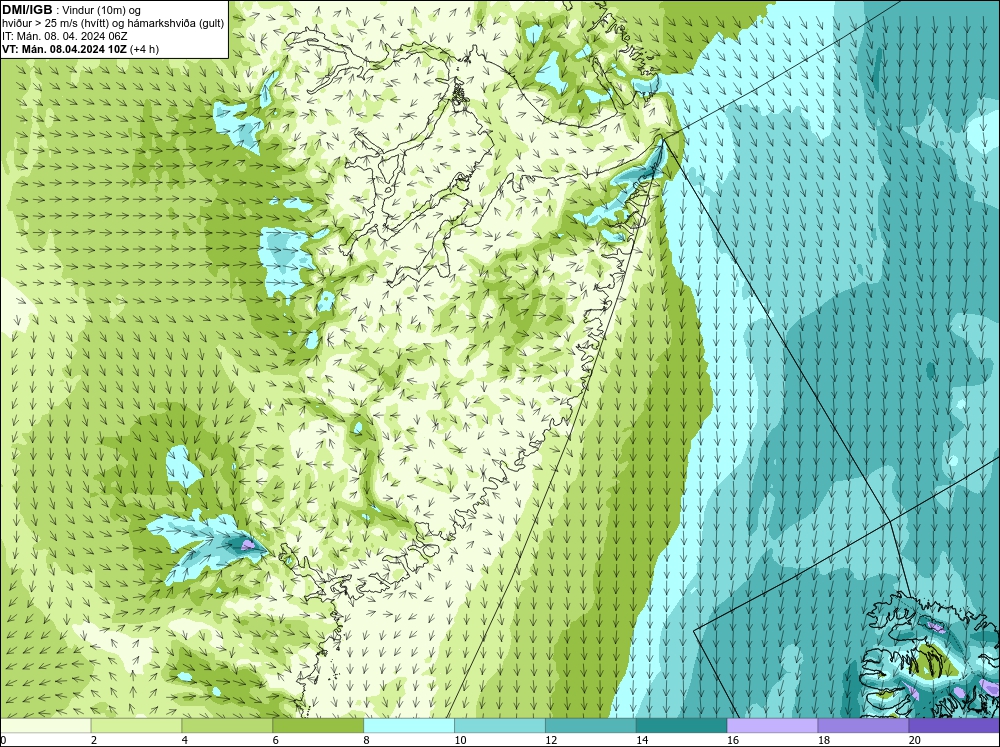The height and width of the screenshot is (747, 1000).
Task: Click the pale yellow 0–2 m/s legend swatch
Action: tap(46, 726)
